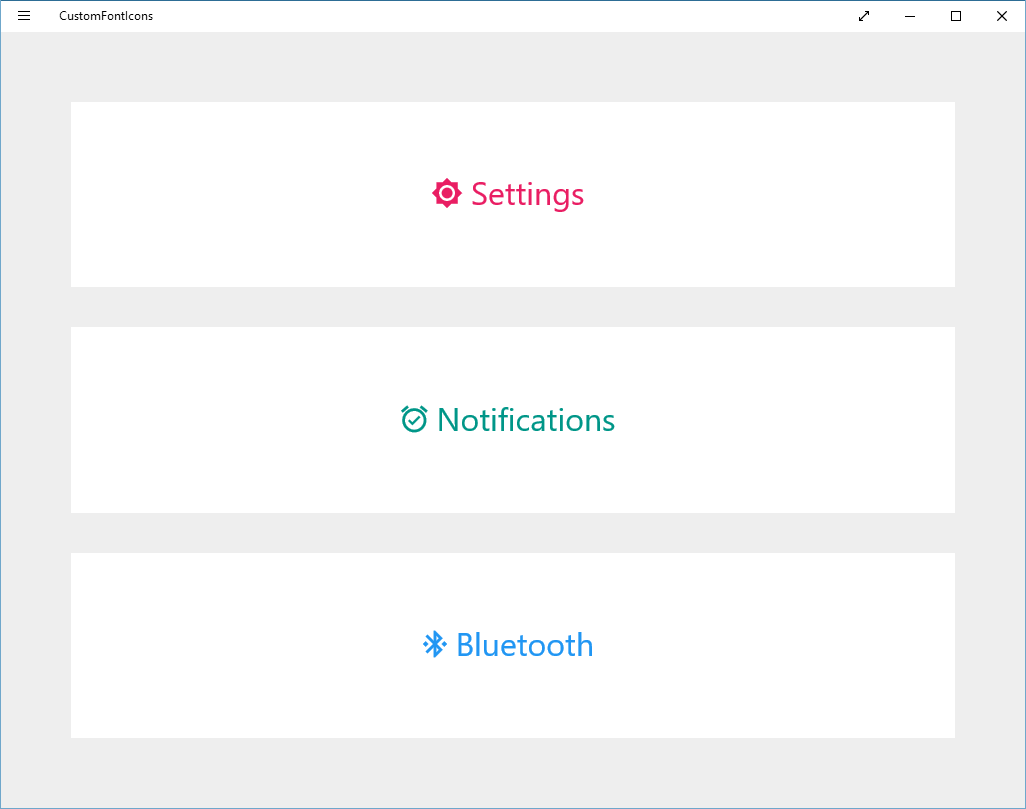Click the blue Bluetooth icon
The height and width of the screenshot is (809, 1026).
(434, 644)
